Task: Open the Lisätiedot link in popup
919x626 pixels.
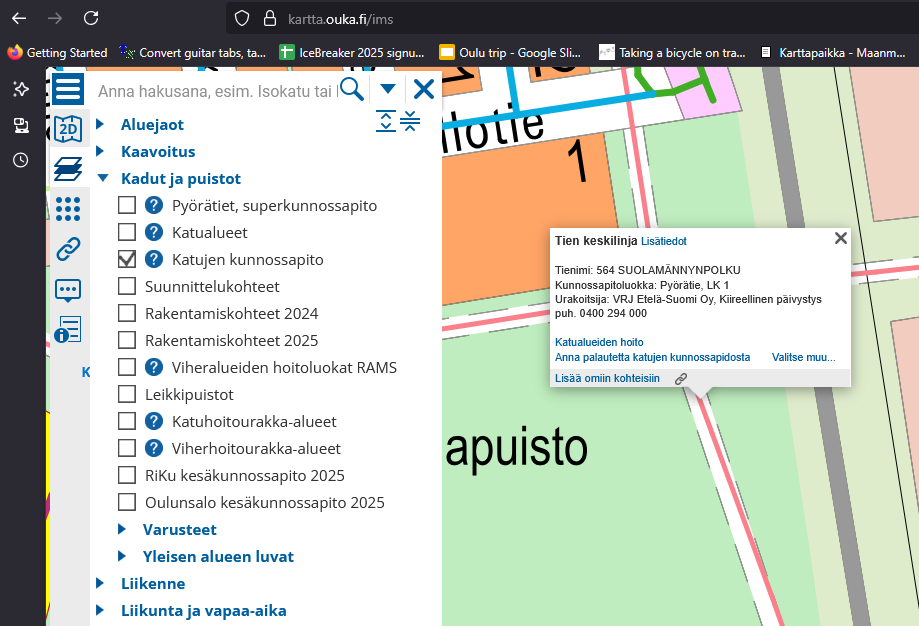Action: pos(664,241)
